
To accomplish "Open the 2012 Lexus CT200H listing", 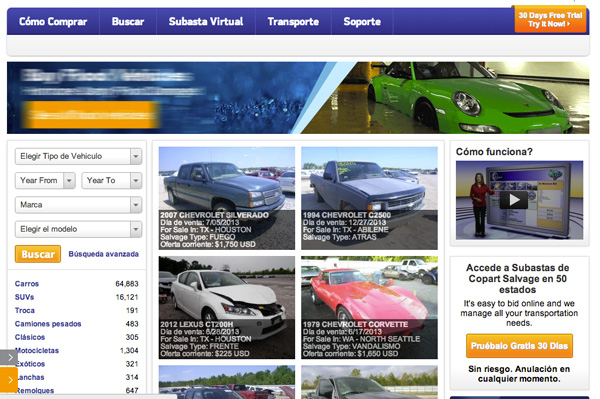I will coord(227,308).
